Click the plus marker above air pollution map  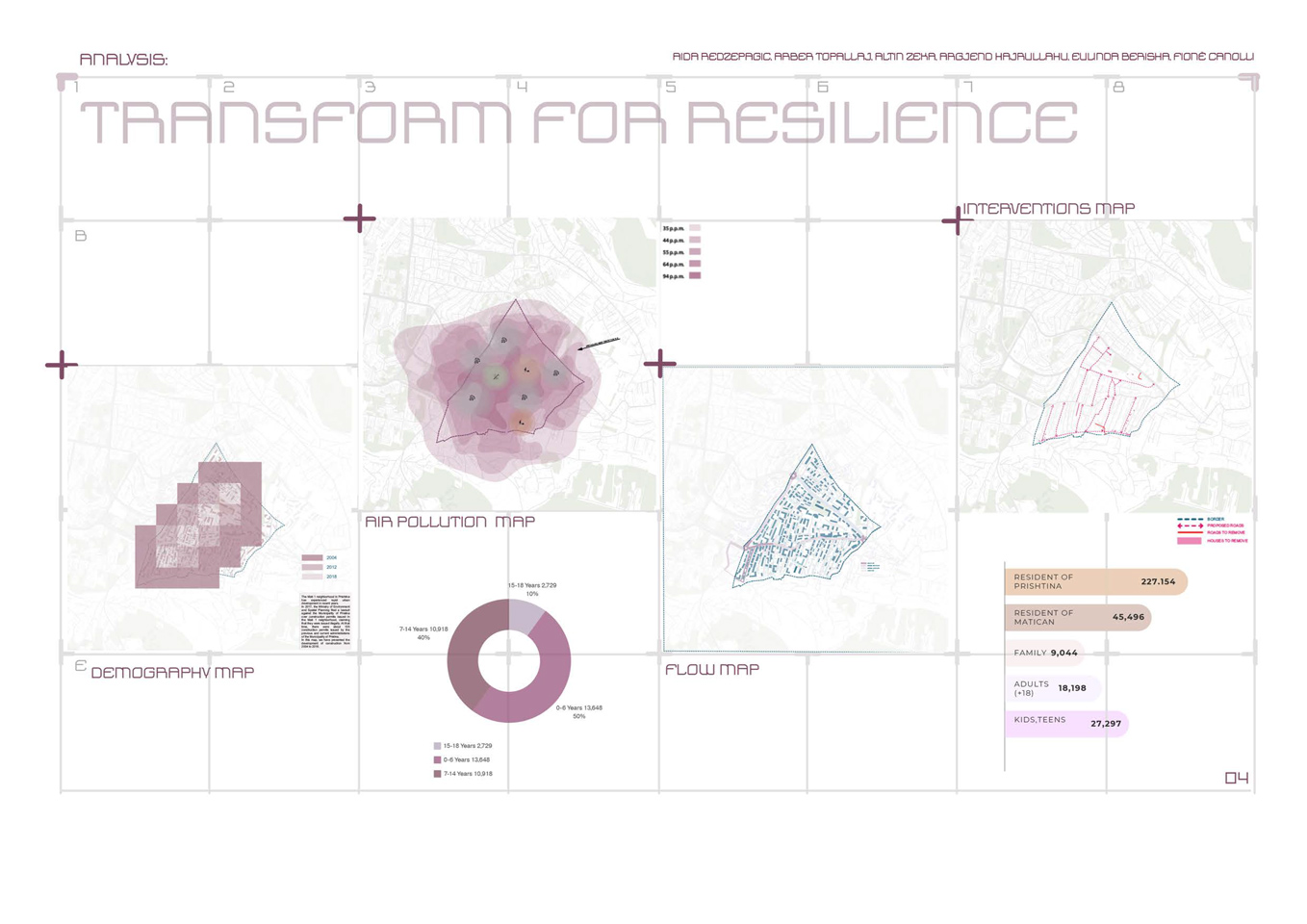pyautogui.click(x=359, y=218)
